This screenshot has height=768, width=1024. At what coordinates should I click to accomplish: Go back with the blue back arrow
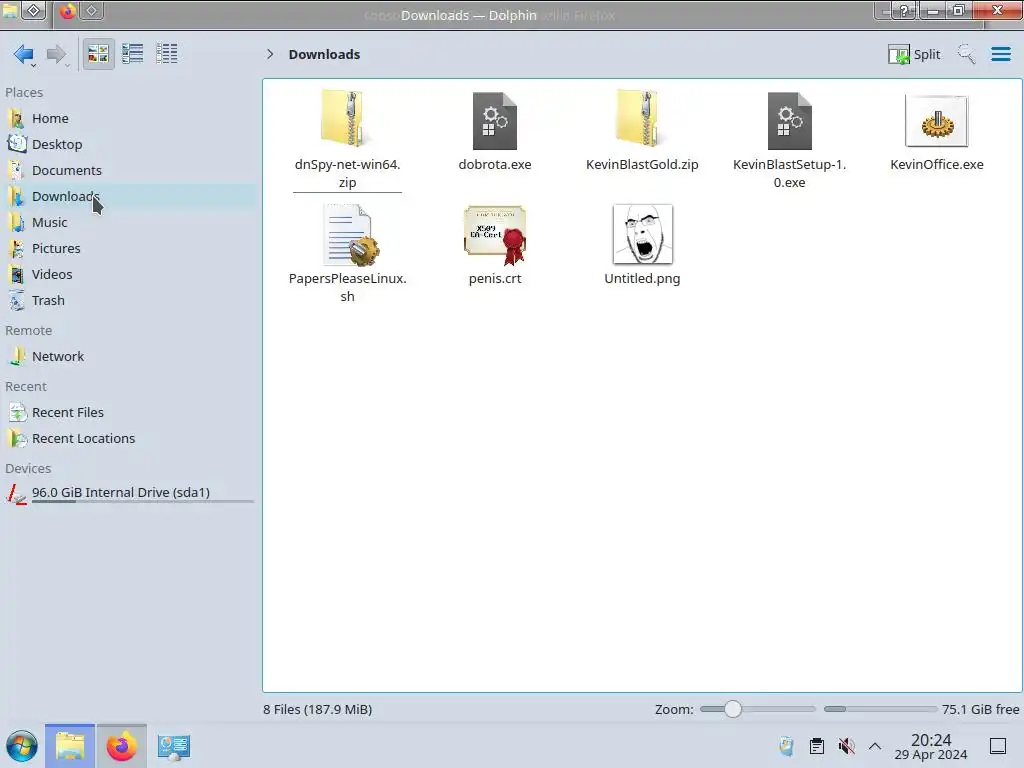click(x=24, y=54)
